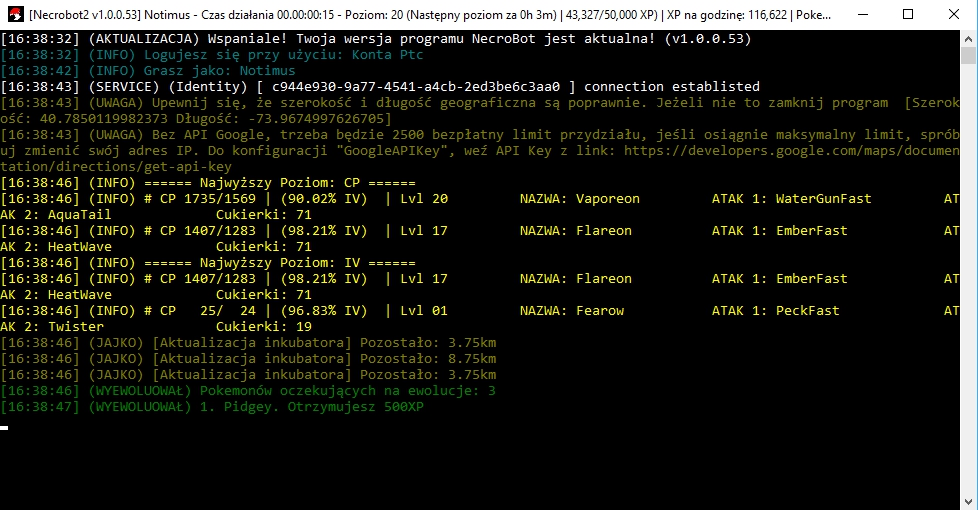Click 'CP 1735/1569' value in Vaporeon row

[x=208, y=199]
